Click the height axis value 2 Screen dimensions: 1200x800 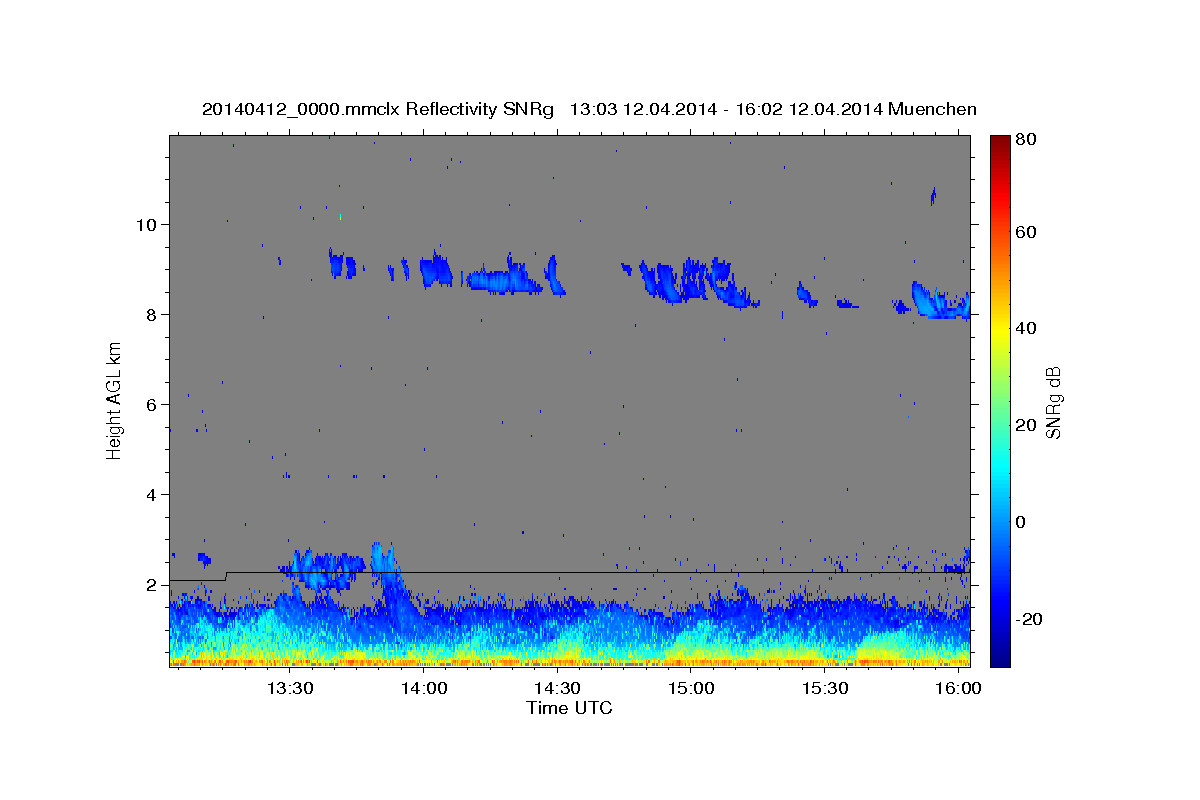tap(150, 585)
